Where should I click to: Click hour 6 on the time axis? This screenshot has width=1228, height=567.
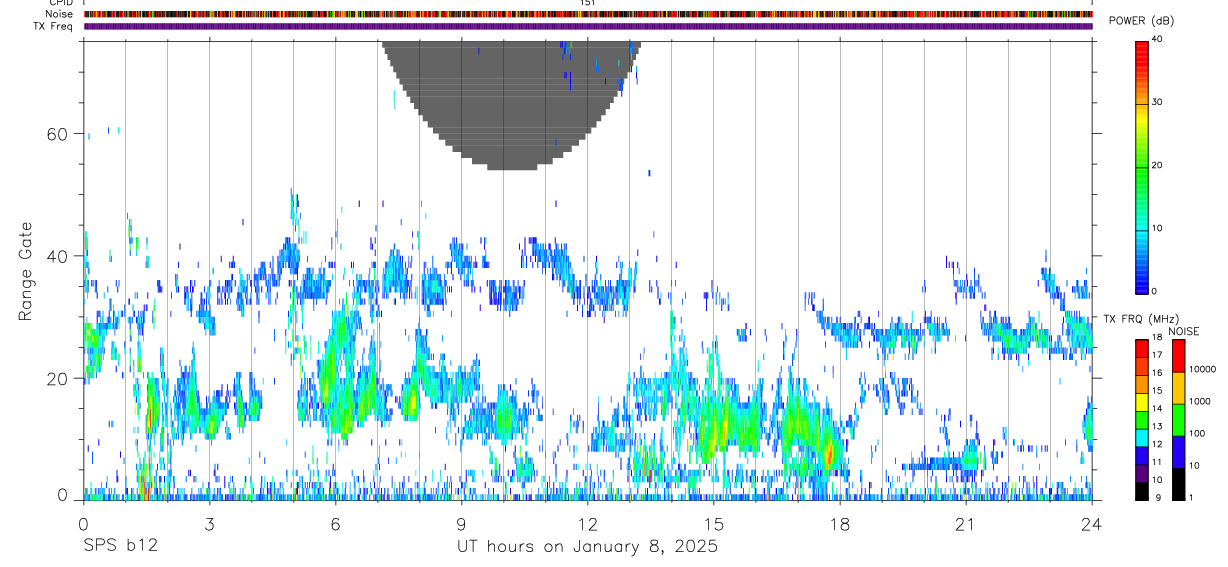pos(335,524)
